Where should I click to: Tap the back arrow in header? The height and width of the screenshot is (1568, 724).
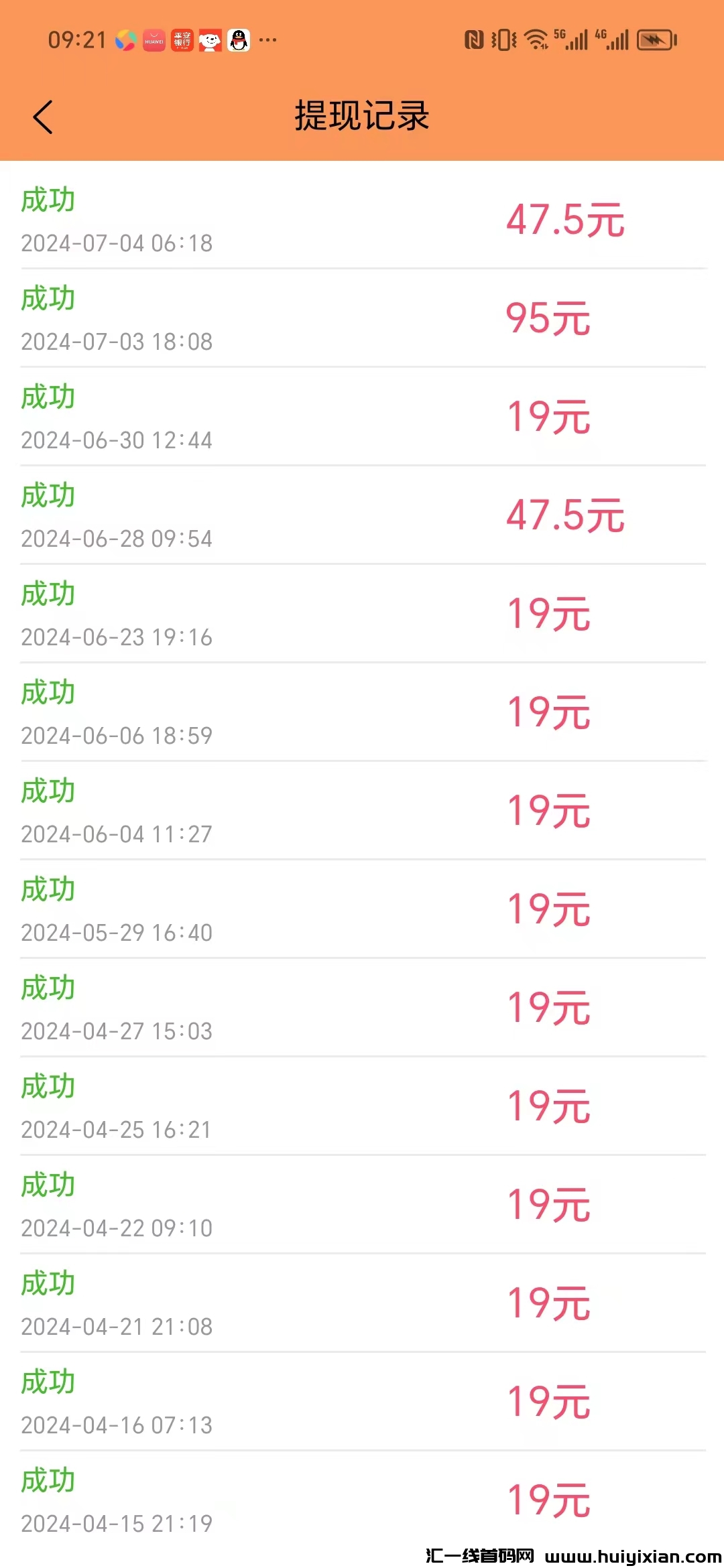coord(43,117)
